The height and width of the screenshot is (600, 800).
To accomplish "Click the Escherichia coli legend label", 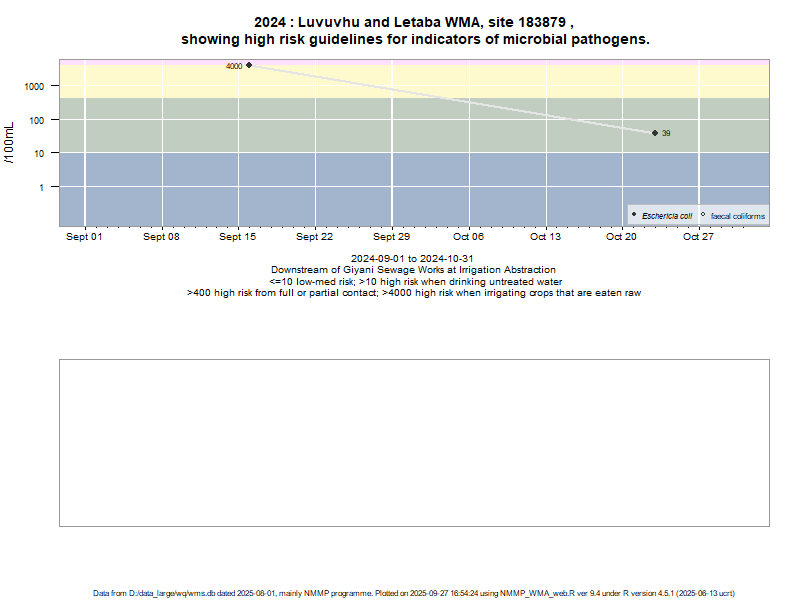I will click(x=666, y=216).
